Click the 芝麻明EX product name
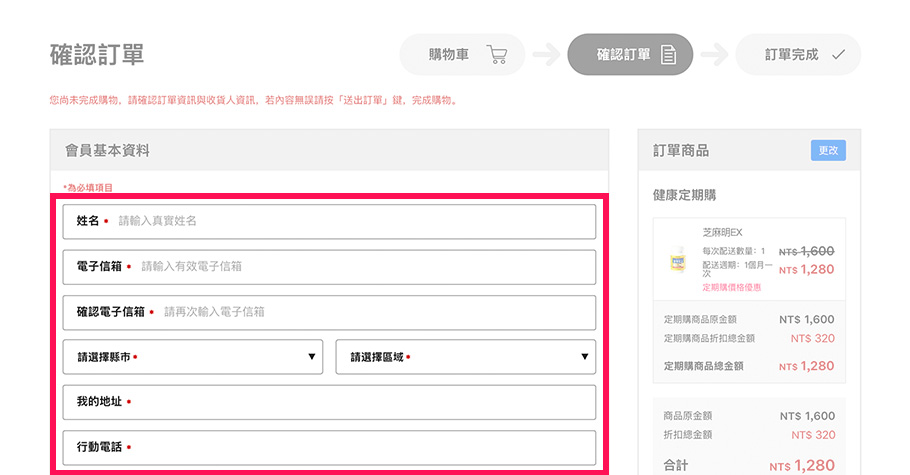This screenshot has height=475, width=910. pos(722,232)
